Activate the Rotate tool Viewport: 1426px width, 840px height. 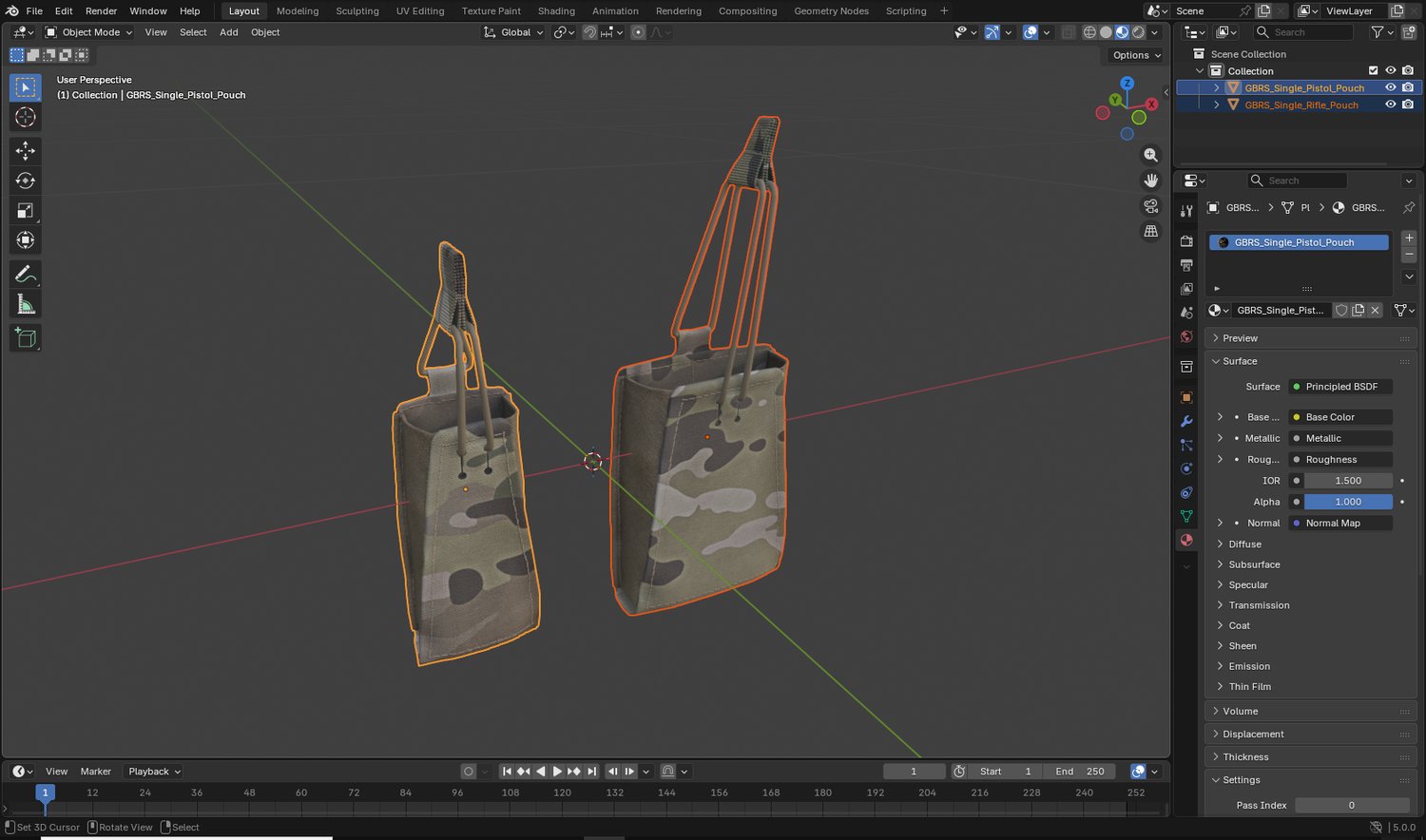click(x=26, y=181)
